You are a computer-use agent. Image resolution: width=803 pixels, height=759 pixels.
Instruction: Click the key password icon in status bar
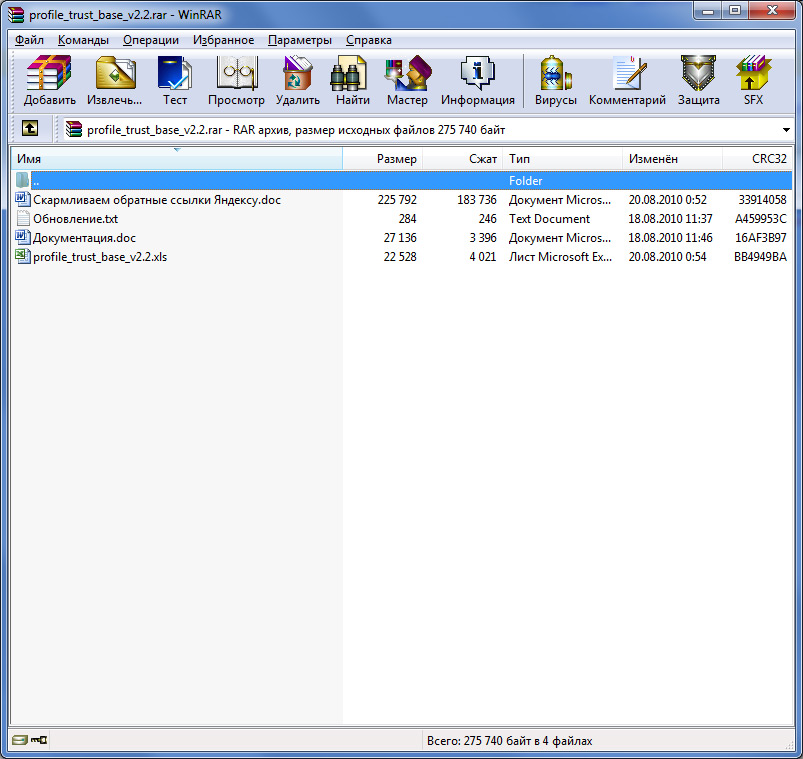click(x=39, y=740)
